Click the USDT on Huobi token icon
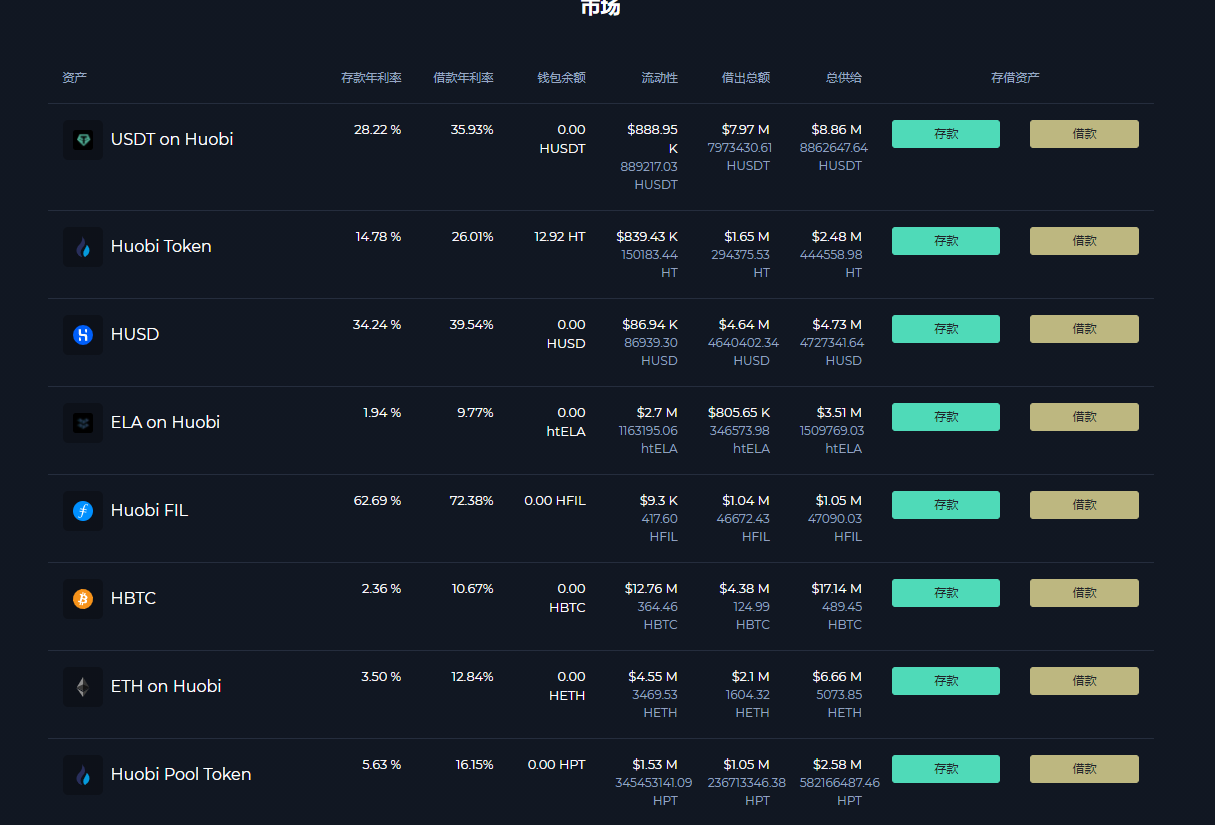The width and height of the screenshot is (1215, 825). click(83, 140)
